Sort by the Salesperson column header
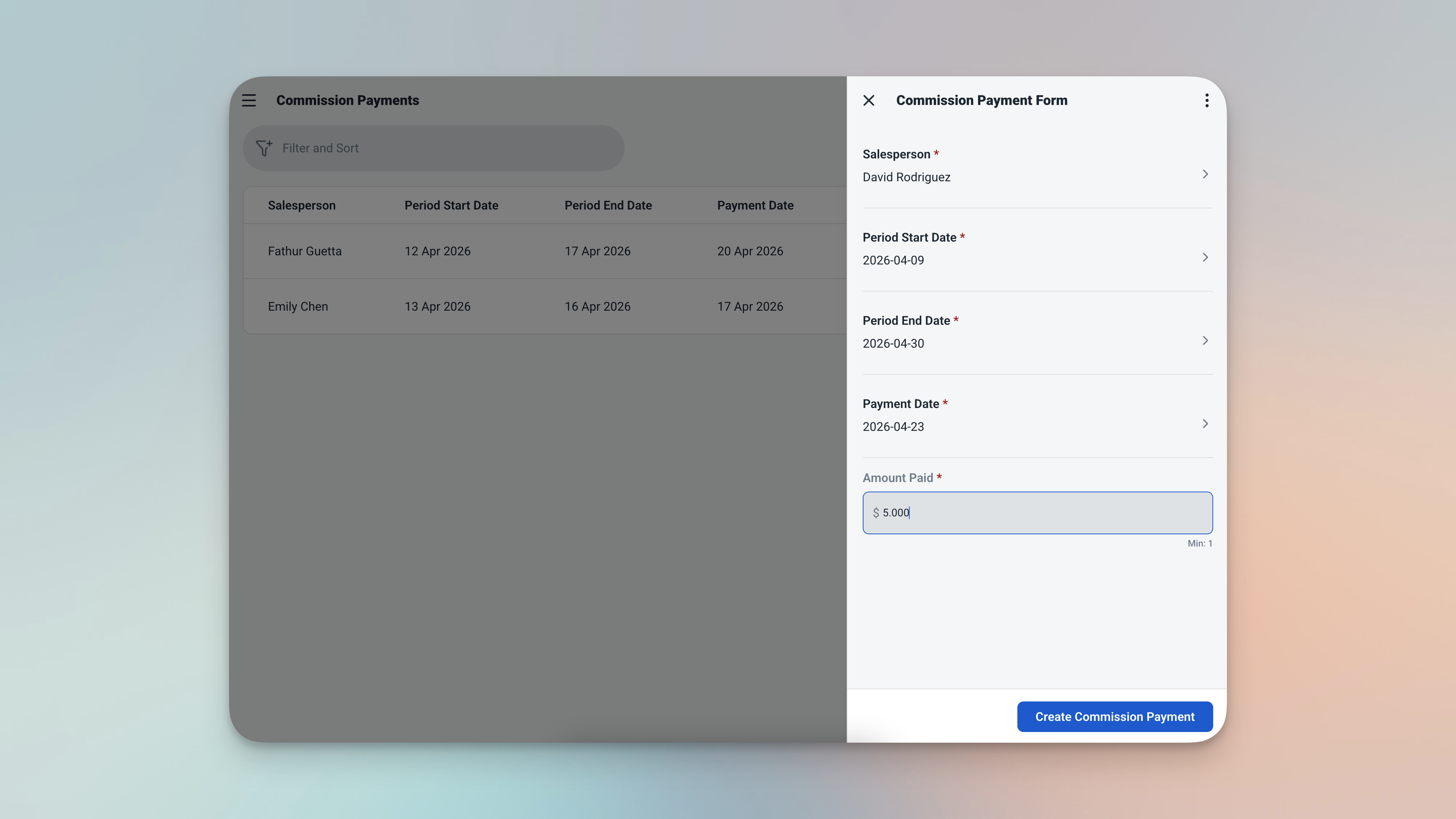The width and height of the screenshot is (1456, 819). coord(301,206)
